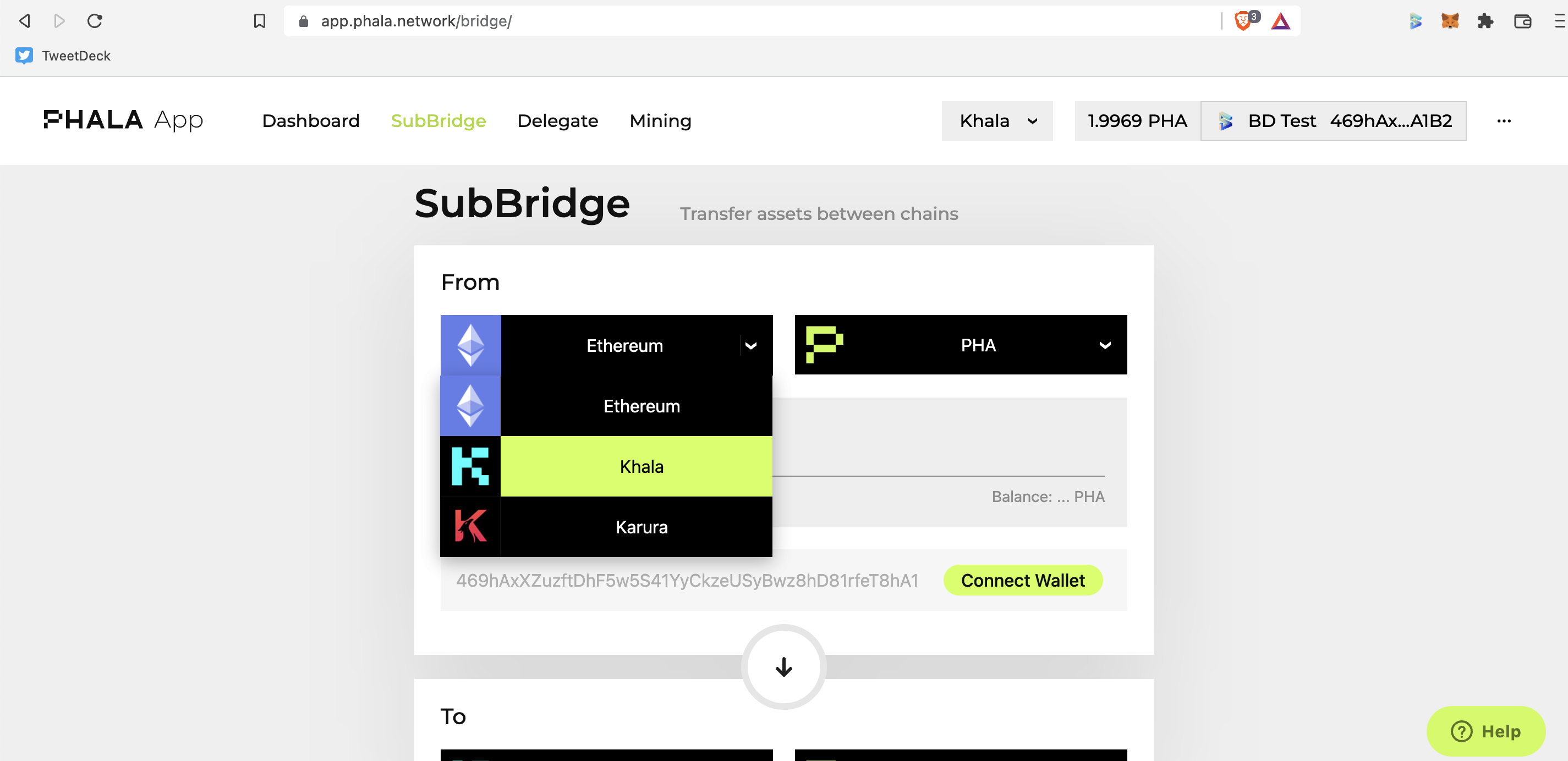Image resolution: width=1568 pixels, height=761 pixels.
Task: Click the swap direction down-arrow circle
Action: (783, 667)
